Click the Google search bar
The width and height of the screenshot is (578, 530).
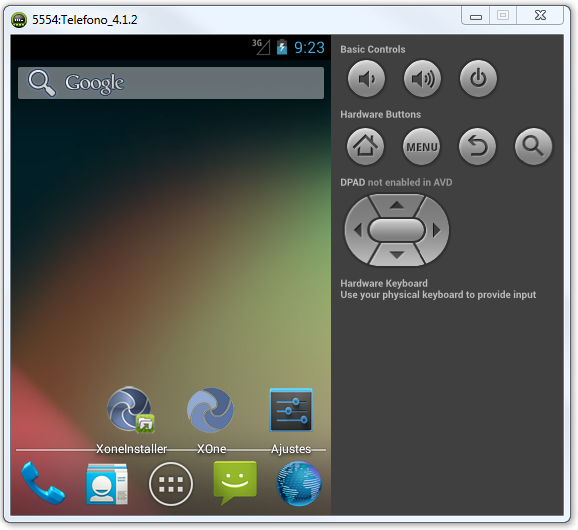pyautogui.click(x=171, y=83)
